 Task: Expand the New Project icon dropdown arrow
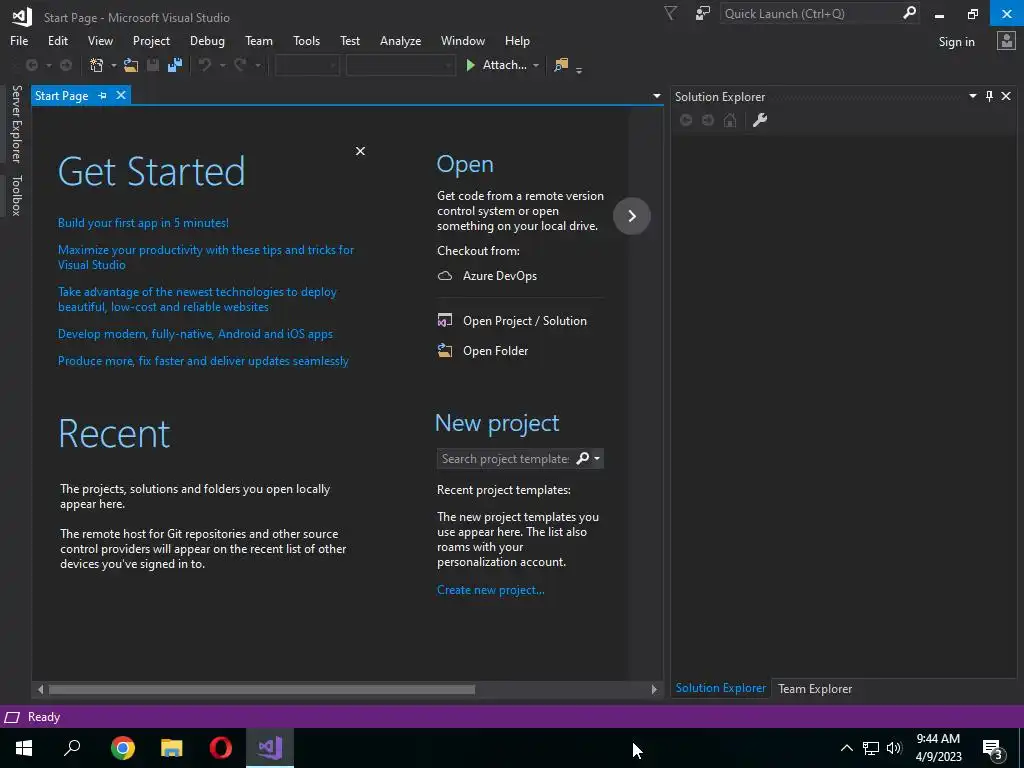(113, 65)
